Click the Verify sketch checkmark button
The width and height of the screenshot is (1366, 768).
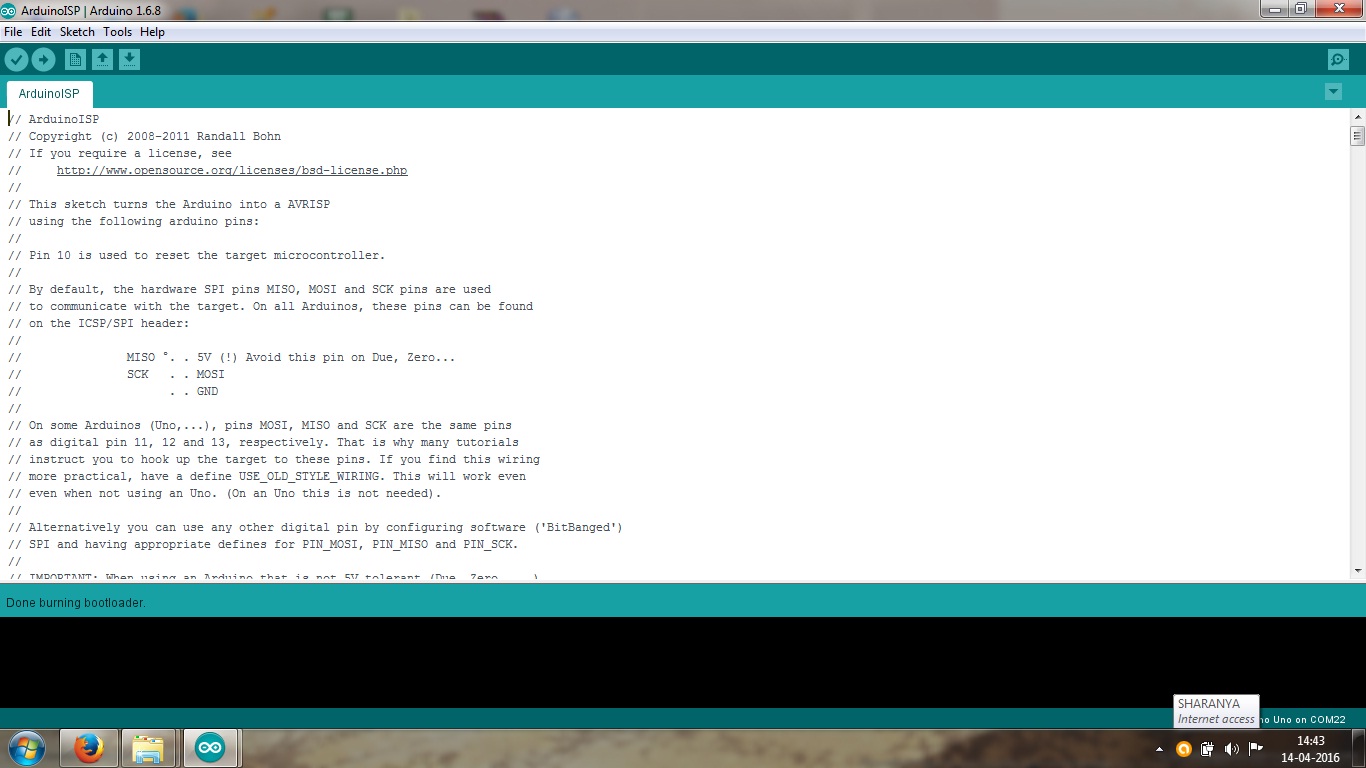pyautogui.click(x=16, y=60)
